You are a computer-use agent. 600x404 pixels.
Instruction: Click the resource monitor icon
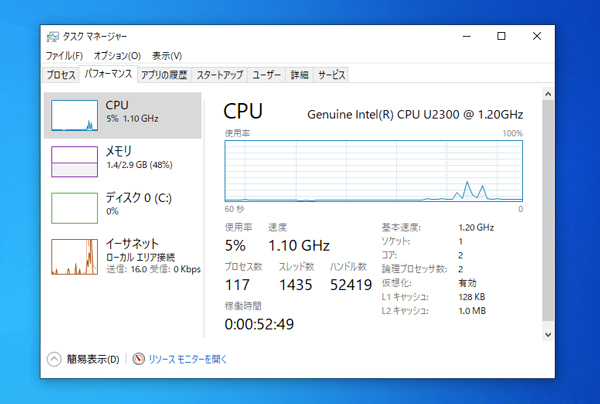tap(139, 359)
